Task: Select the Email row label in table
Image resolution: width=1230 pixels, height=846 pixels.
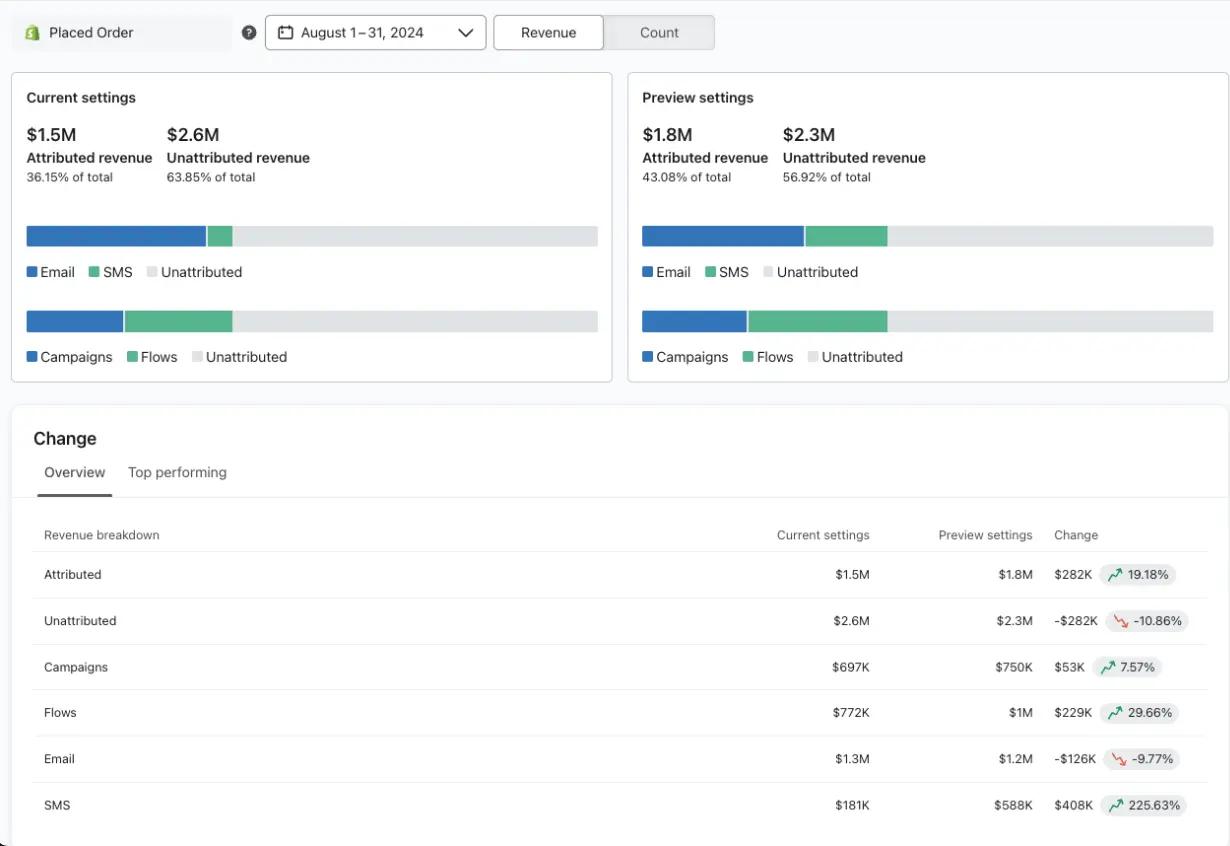Action: 59,759
